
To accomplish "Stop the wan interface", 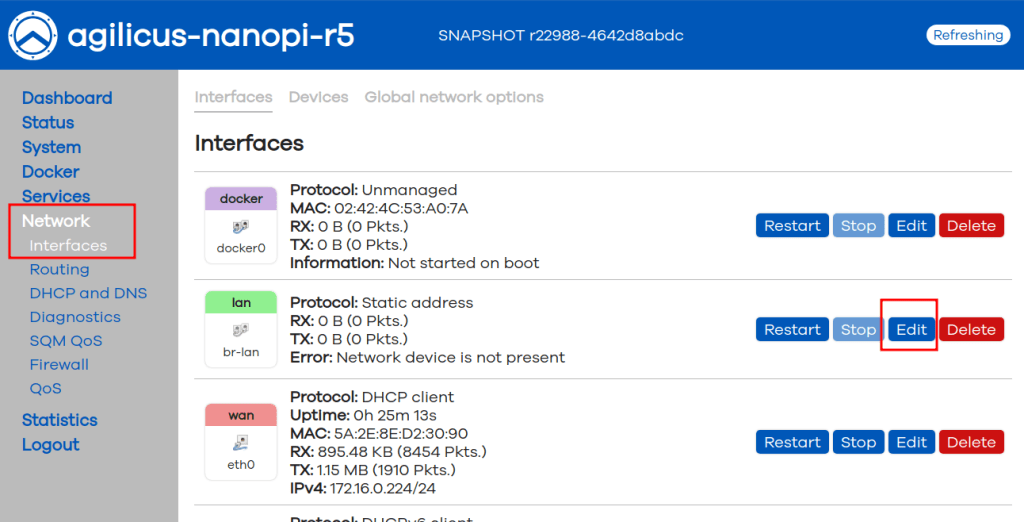I will 858,442.
